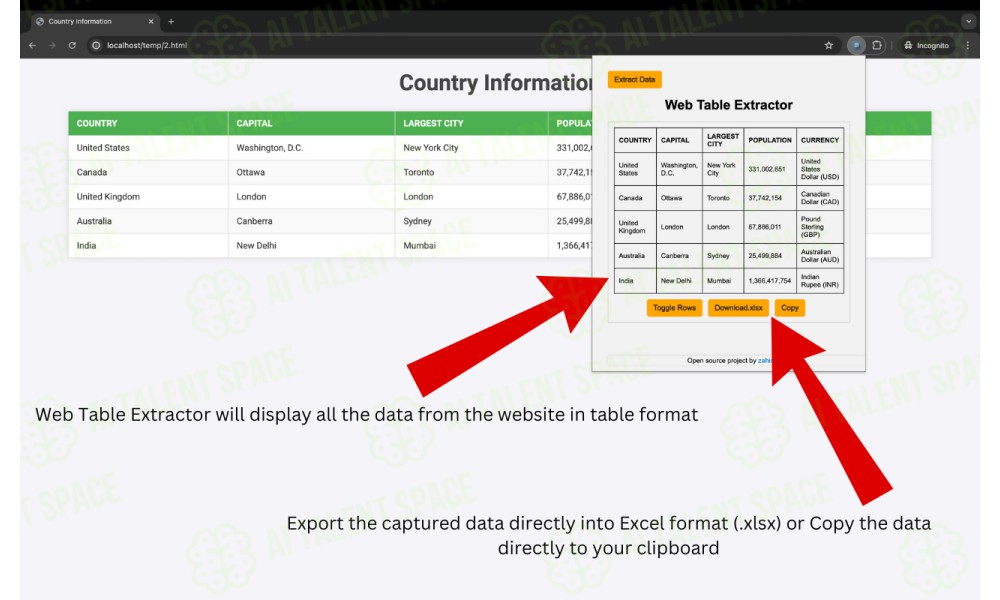Click United States Dollar (USD) in popup
Screen dimensions: 1000x600
tap(820, 169)
